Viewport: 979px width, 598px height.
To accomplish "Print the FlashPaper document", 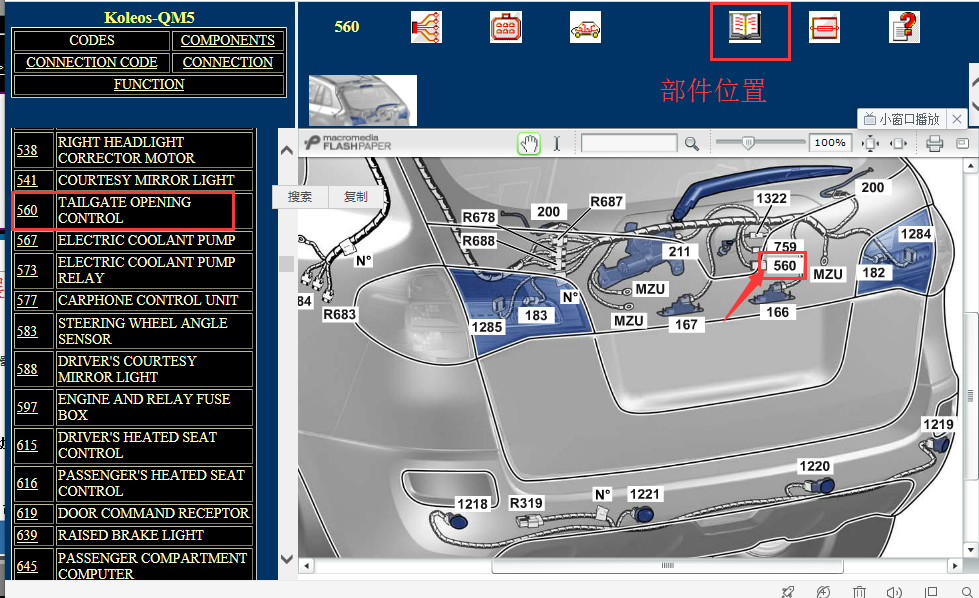I will click(x=934, y=144).
